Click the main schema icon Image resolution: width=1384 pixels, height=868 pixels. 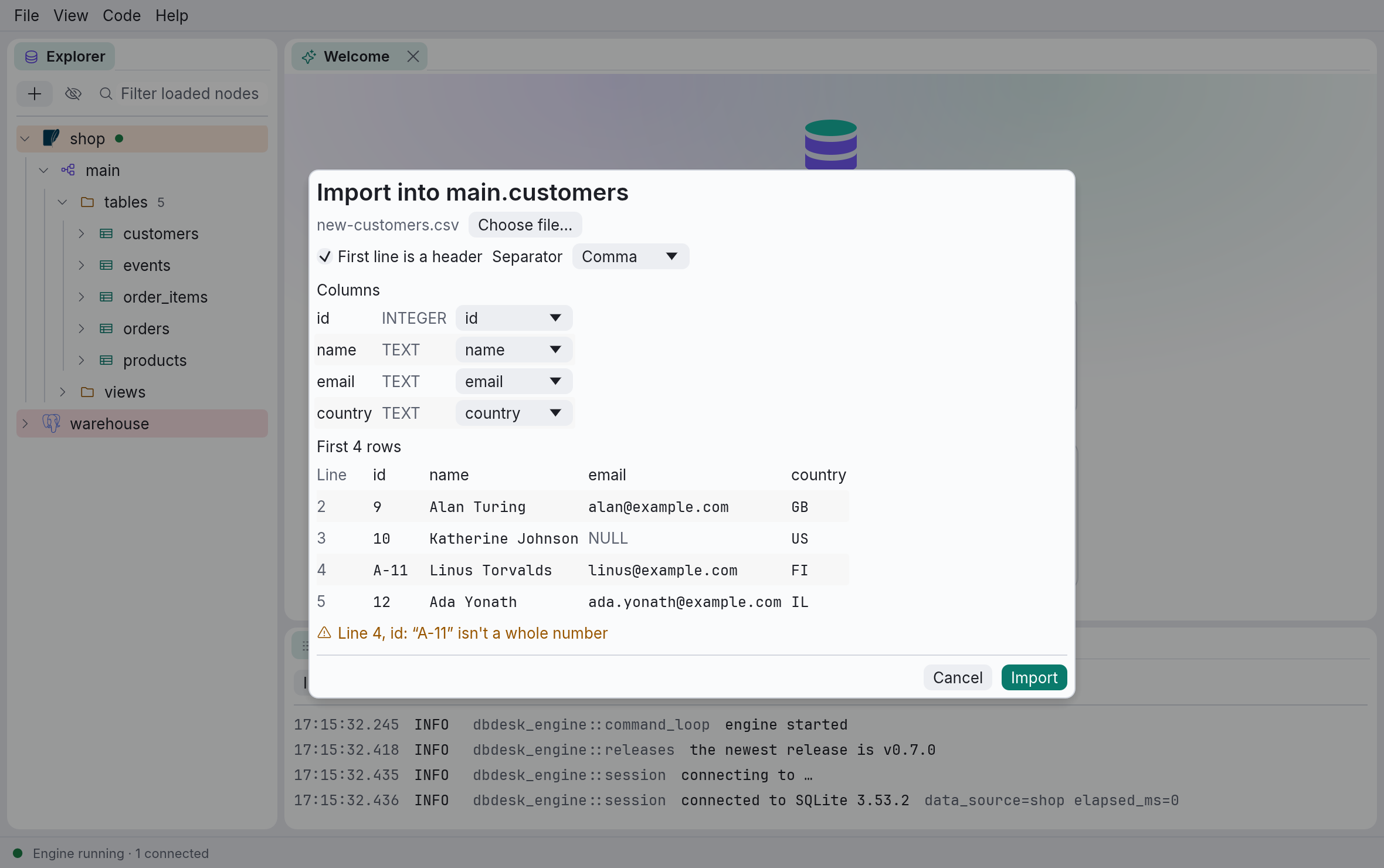tap(68, 170)
